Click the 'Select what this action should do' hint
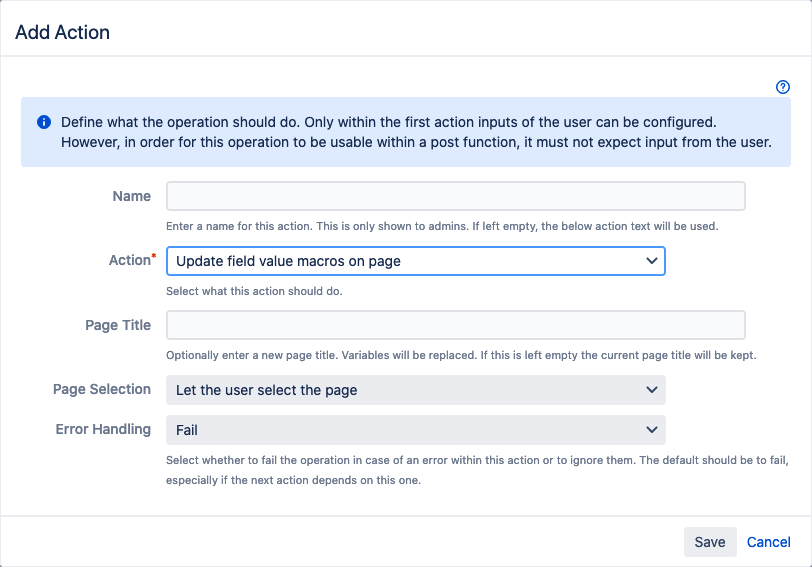The height and width of the screenshot is (567, 812). point(254,291)
